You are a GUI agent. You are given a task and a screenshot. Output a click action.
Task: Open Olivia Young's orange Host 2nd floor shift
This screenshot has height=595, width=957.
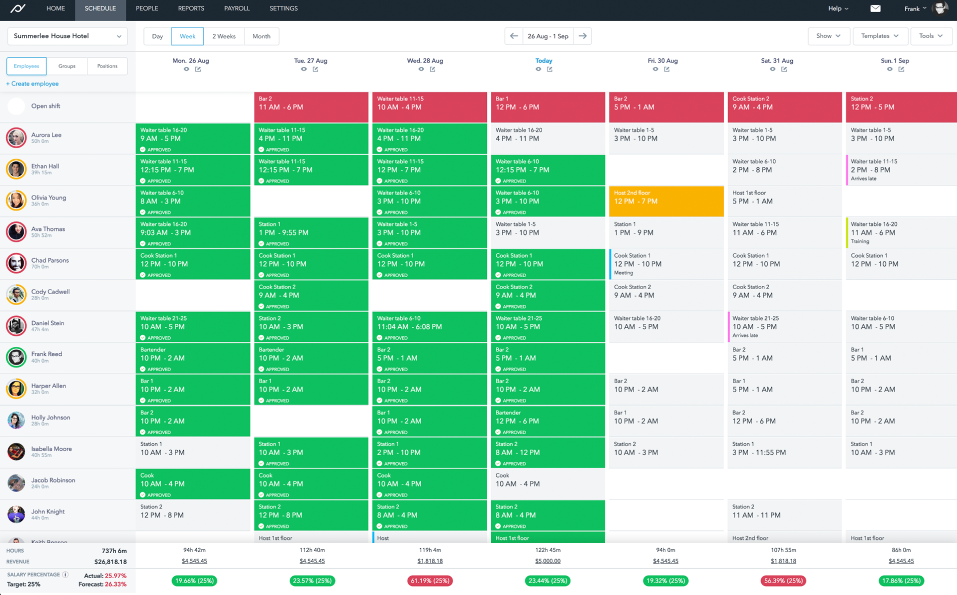click(667, 201)
